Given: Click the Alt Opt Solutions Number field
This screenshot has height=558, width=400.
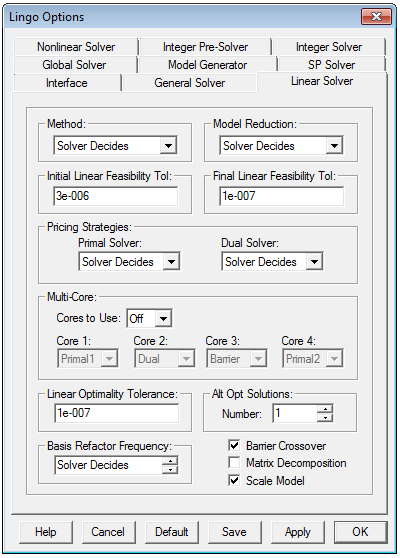Looking at the screenshot, I should click(295, 413).
